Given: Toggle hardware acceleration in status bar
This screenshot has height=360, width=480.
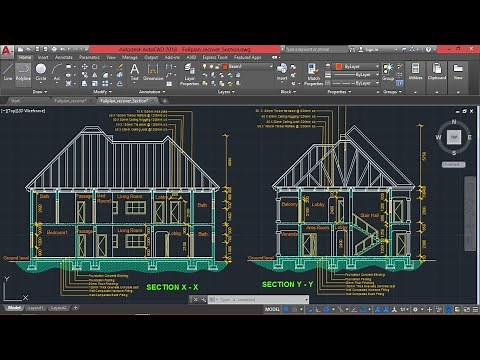Looking at the screenshot, I should coord(448,309).
